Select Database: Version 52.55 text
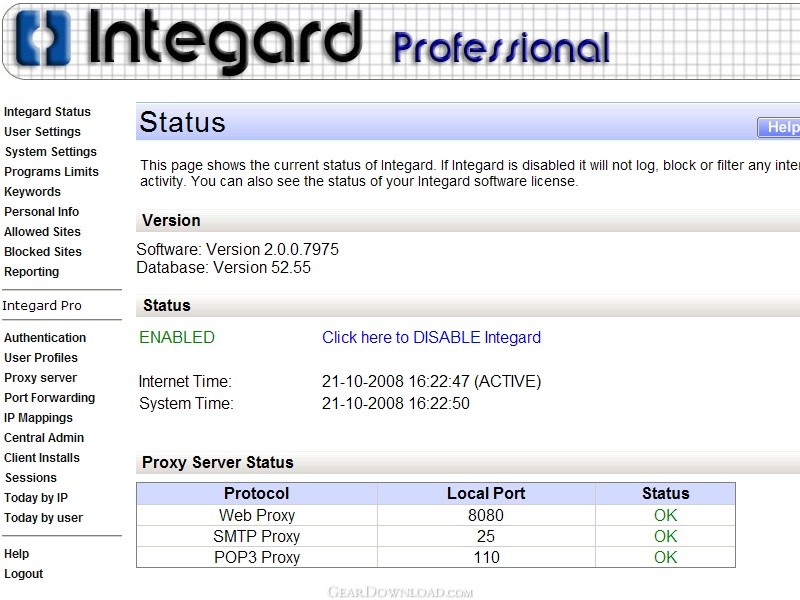Viewport: 800px width, 600px height. [223, 267]
